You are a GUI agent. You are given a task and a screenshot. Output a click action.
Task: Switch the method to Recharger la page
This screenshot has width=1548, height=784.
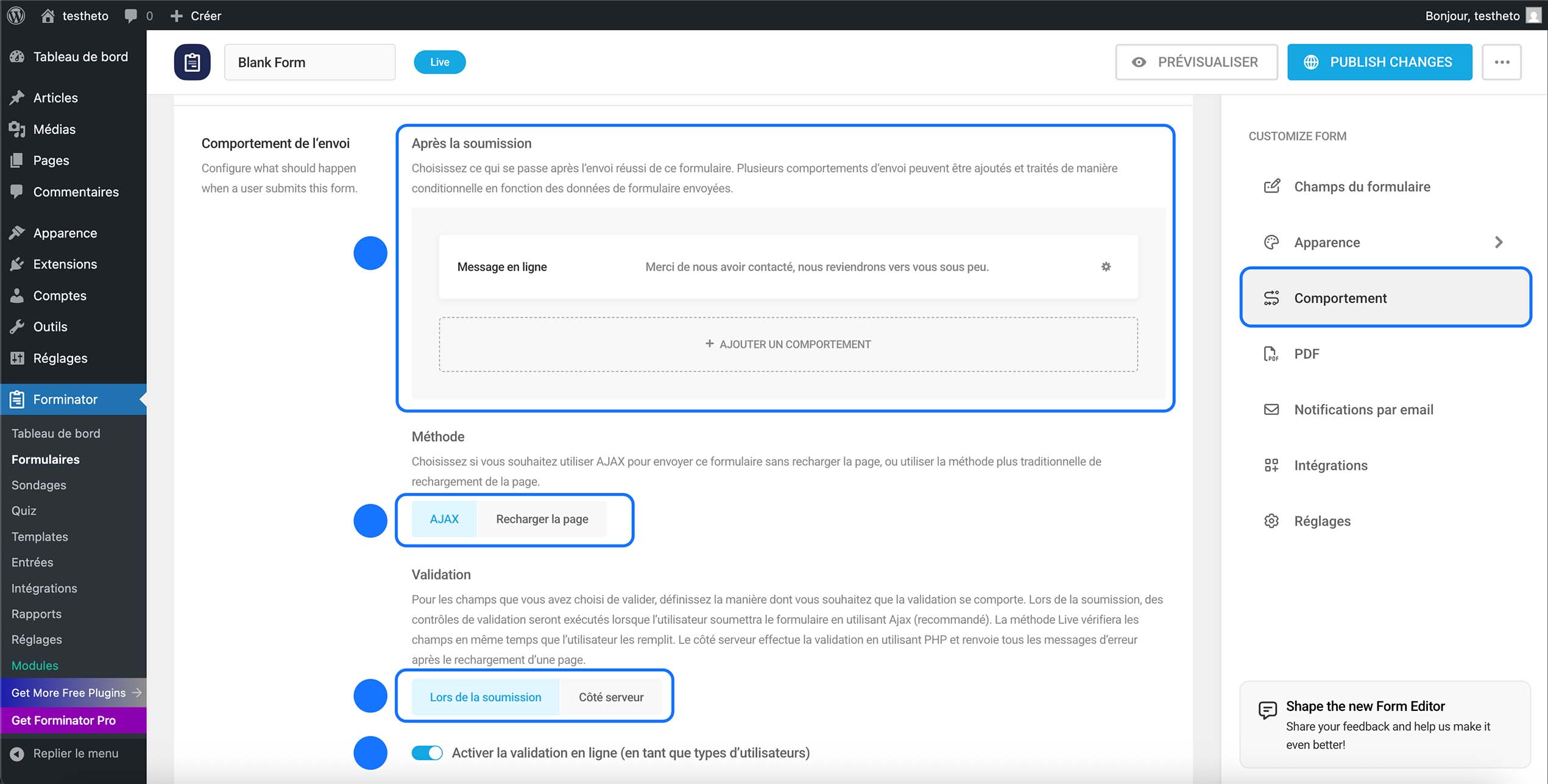[542, 519]
